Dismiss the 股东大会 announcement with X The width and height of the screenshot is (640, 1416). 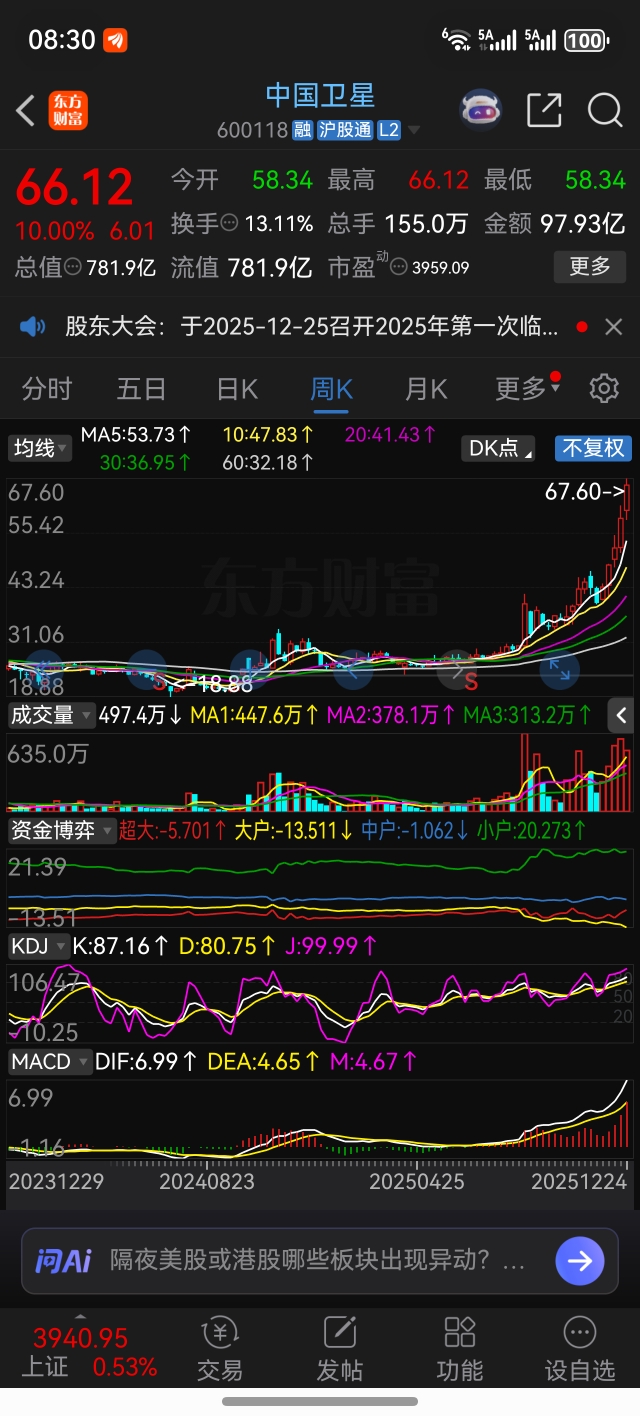click(x=613, y=327)
